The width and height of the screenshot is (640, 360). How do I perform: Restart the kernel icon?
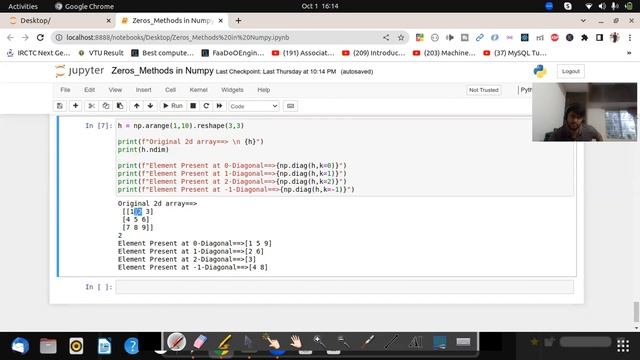point(206,106)
